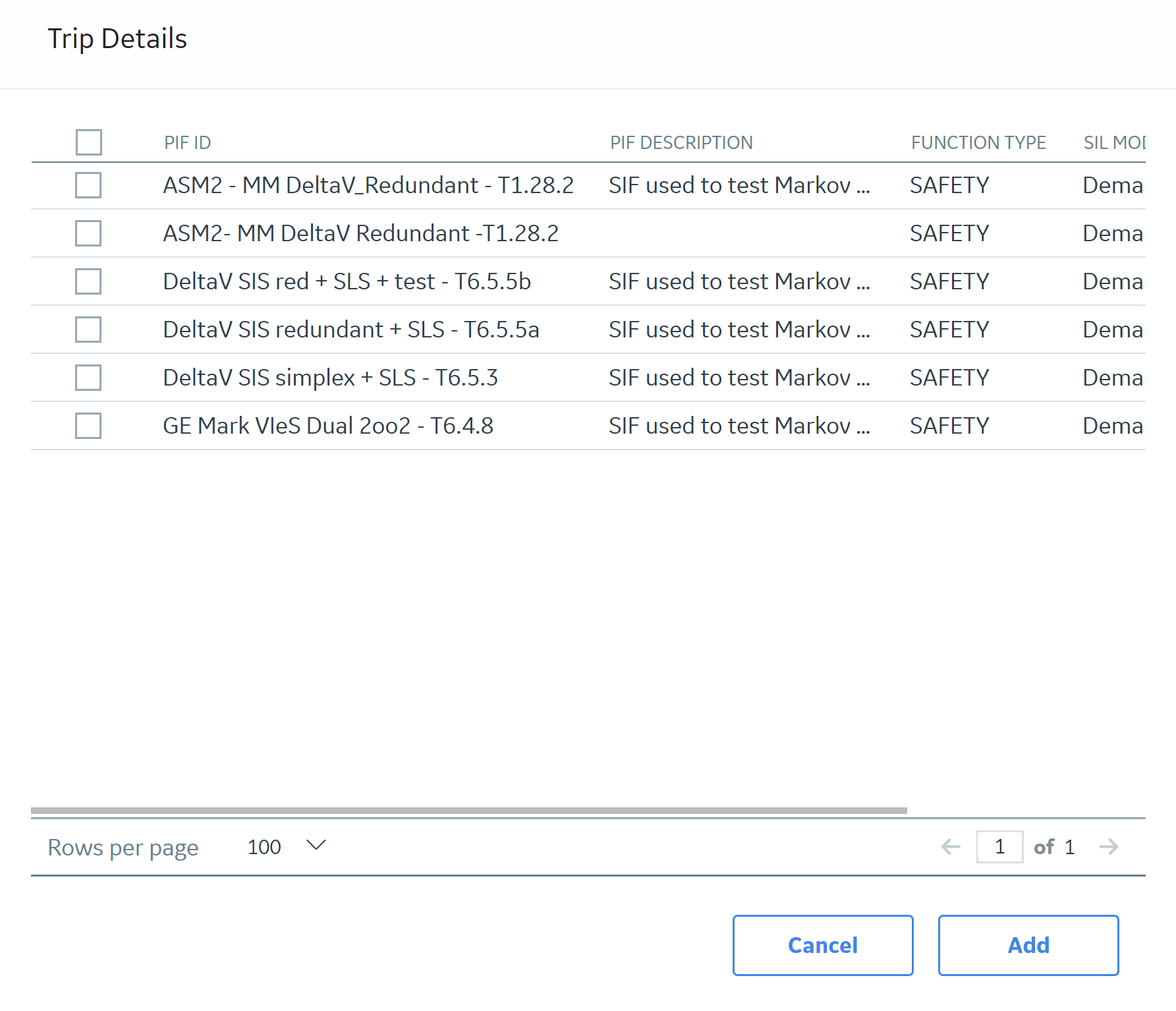Click the SIL MOD column header
This screenshot has width=1176, height=1011.
click(1115, 142)
